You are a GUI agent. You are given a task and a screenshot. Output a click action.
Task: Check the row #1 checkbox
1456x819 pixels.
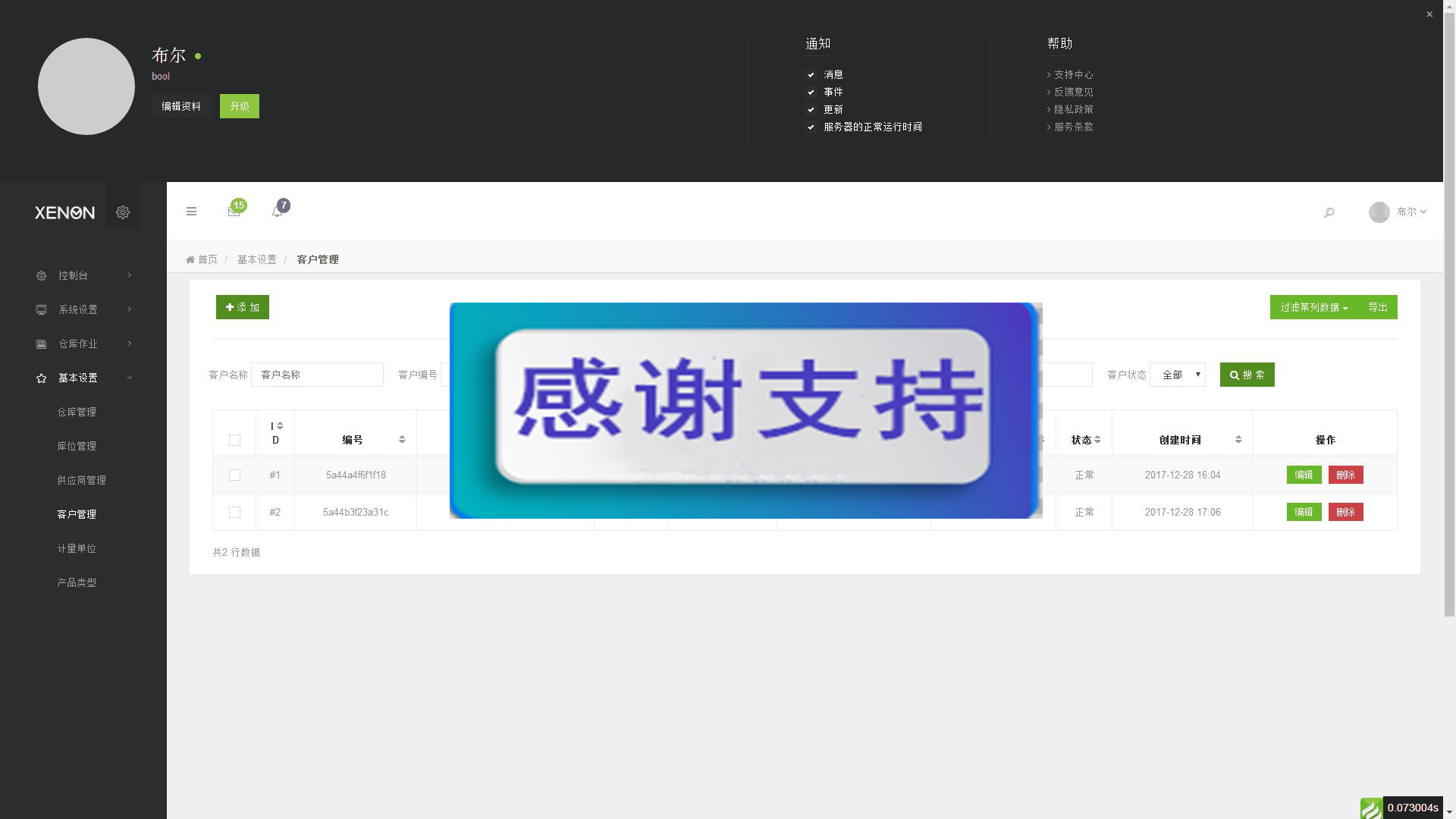point(234,475)
